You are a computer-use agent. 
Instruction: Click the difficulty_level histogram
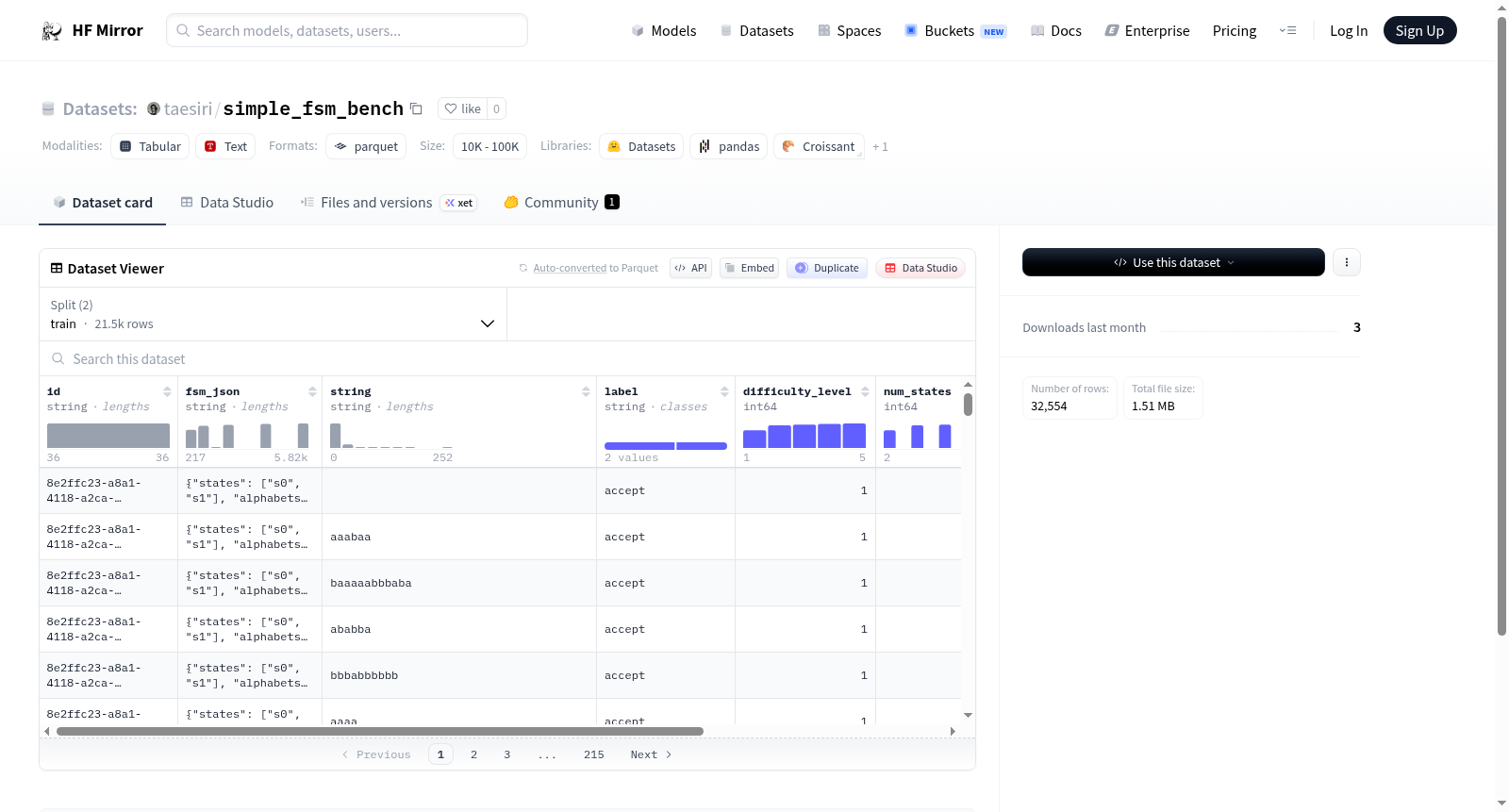click(804, 436)
